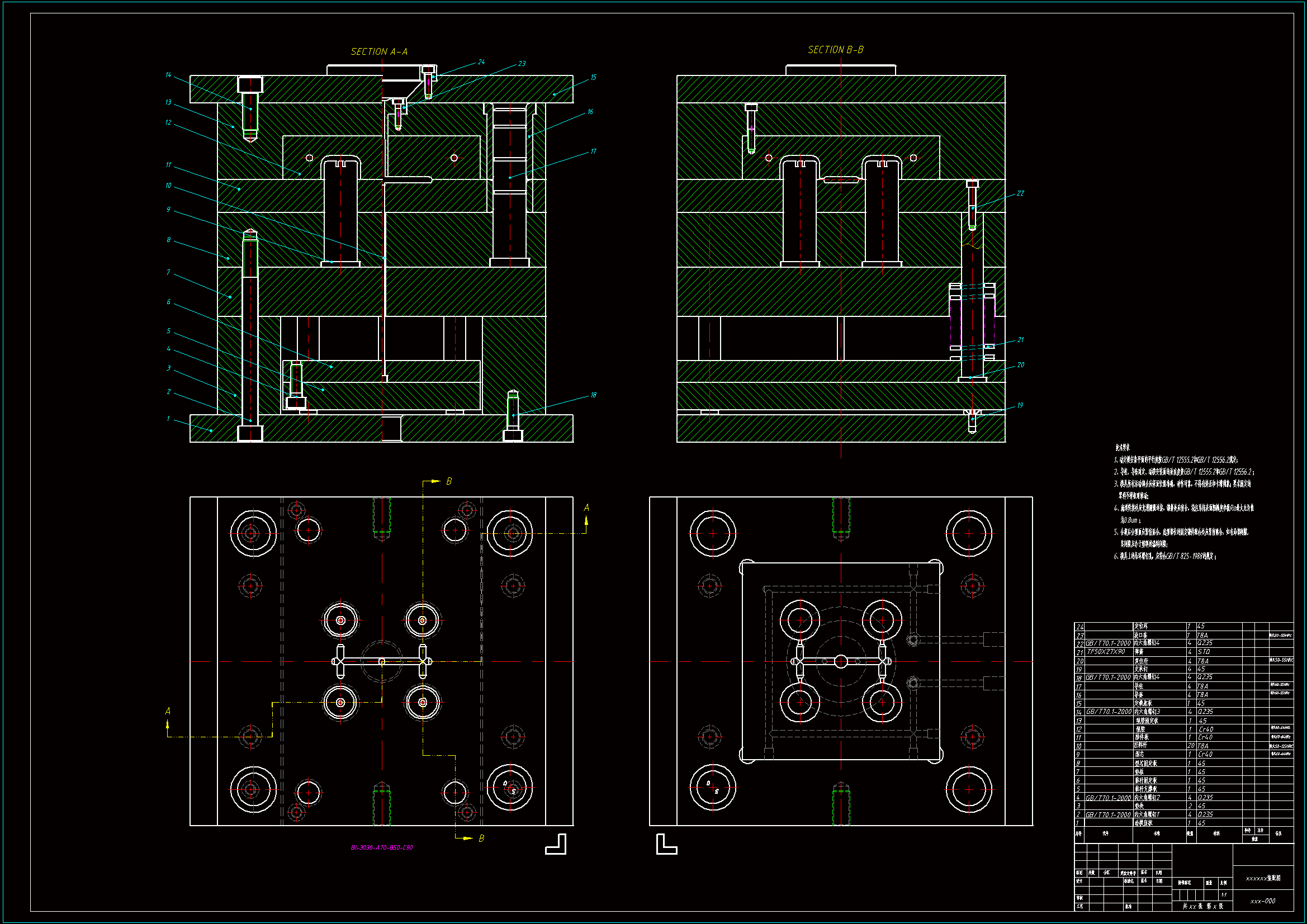Click the SECTION B-B title label
The width and height of the screenshot is (1307, 924).
pos(835,50)
